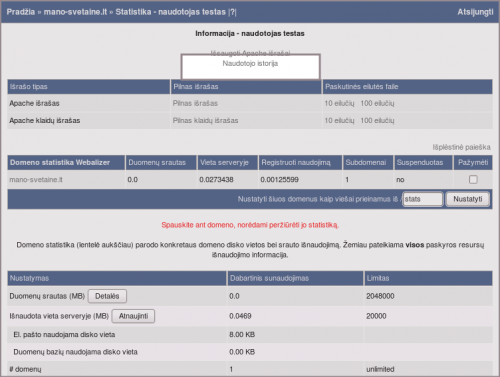Open mano-svetaine.lt domain statistics
Image resolution: width=500 pixels, height=377 pixels.
(x=36, y=180)
